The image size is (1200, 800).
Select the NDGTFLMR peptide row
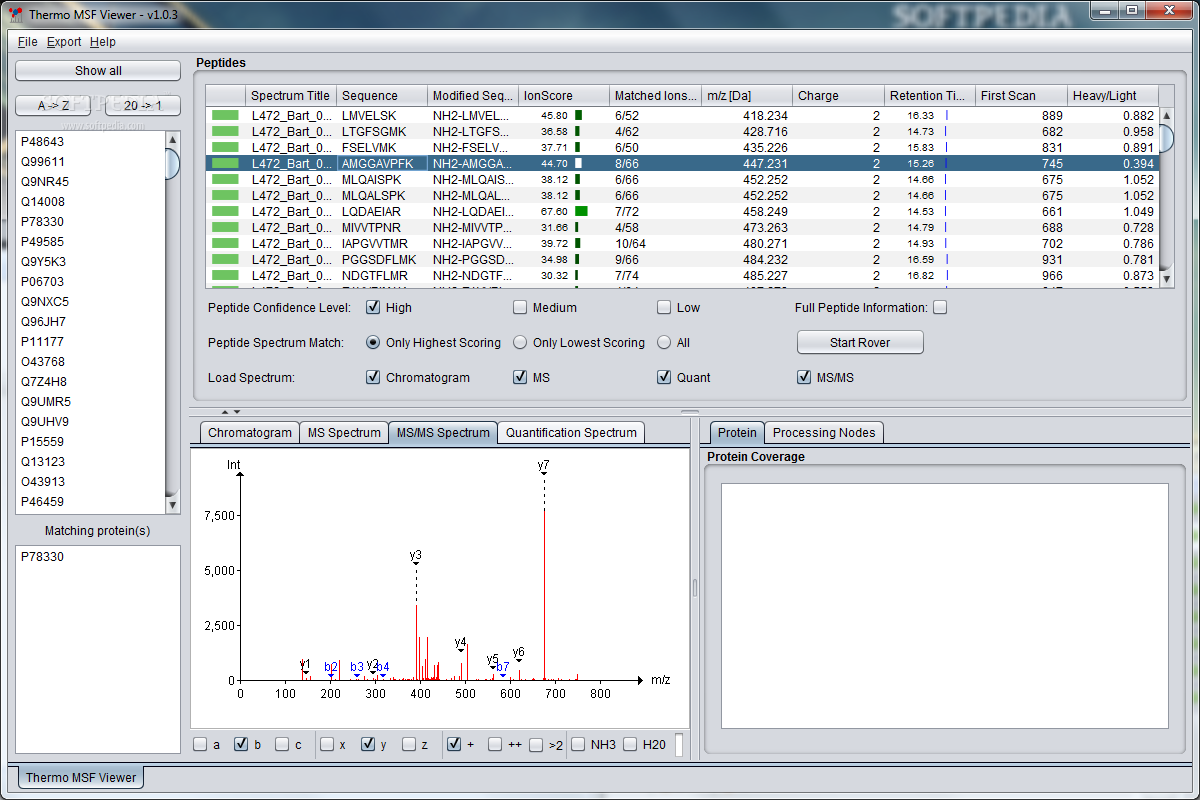tap(683, 275)
